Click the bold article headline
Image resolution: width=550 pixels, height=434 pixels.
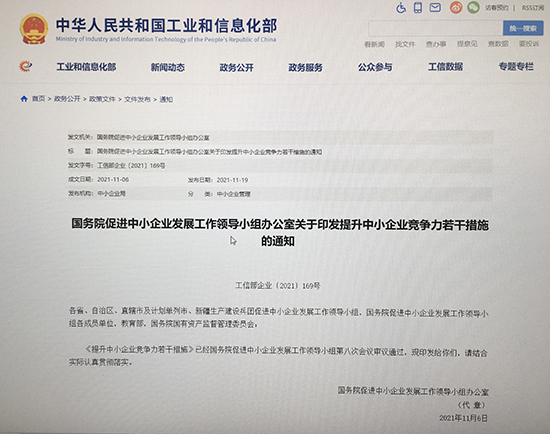tap(280, 232)
